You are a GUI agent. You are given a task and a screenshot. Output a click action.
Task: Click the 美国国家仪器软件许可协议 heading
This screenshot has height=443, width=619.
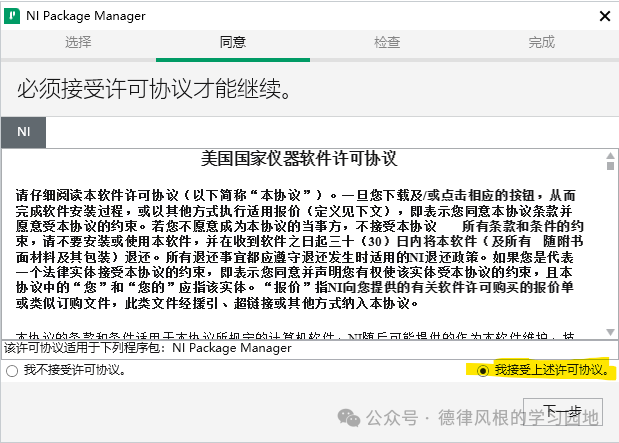299,159
